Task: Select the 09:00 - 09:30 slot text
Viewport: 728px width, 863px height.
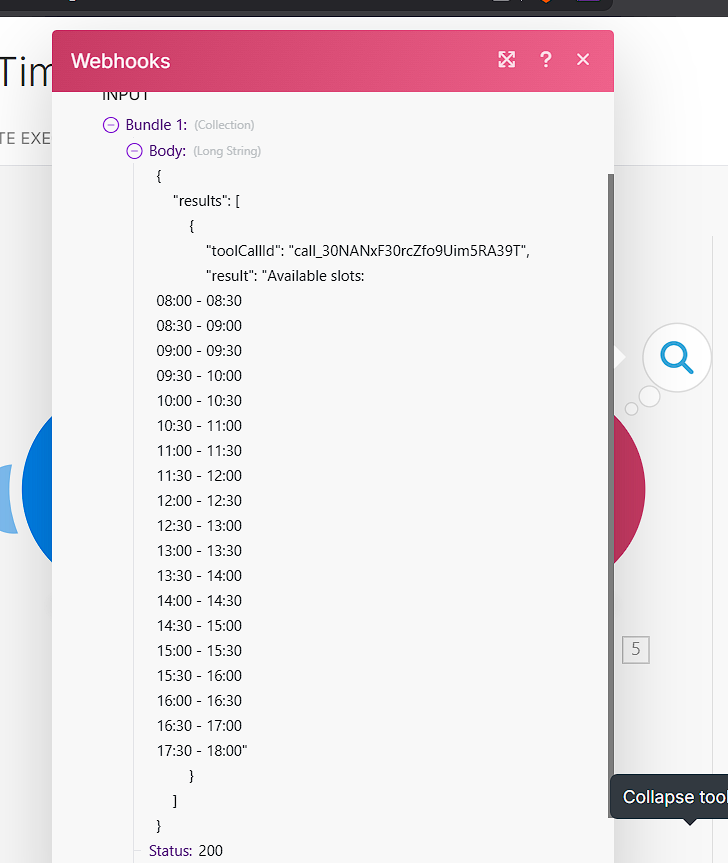Action: (x=199, y=351)
